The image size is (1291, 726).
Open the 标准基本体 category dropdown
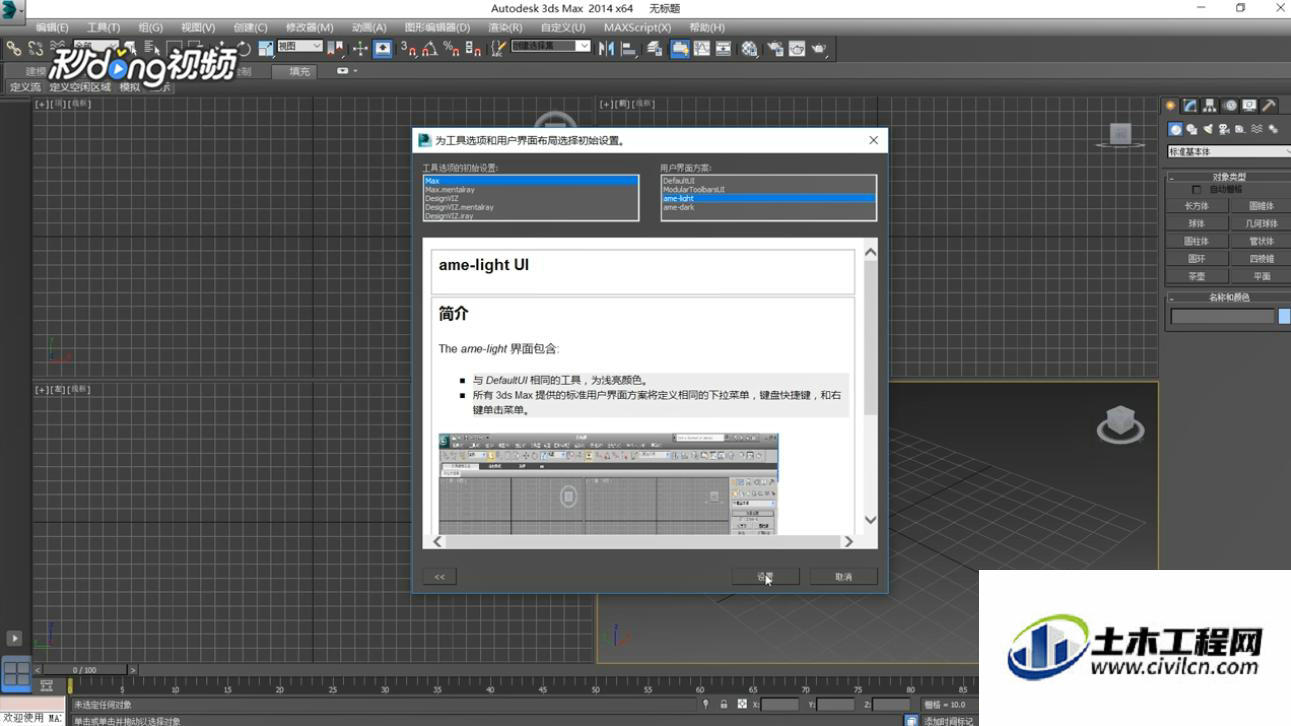click(x=1229, y=152)
